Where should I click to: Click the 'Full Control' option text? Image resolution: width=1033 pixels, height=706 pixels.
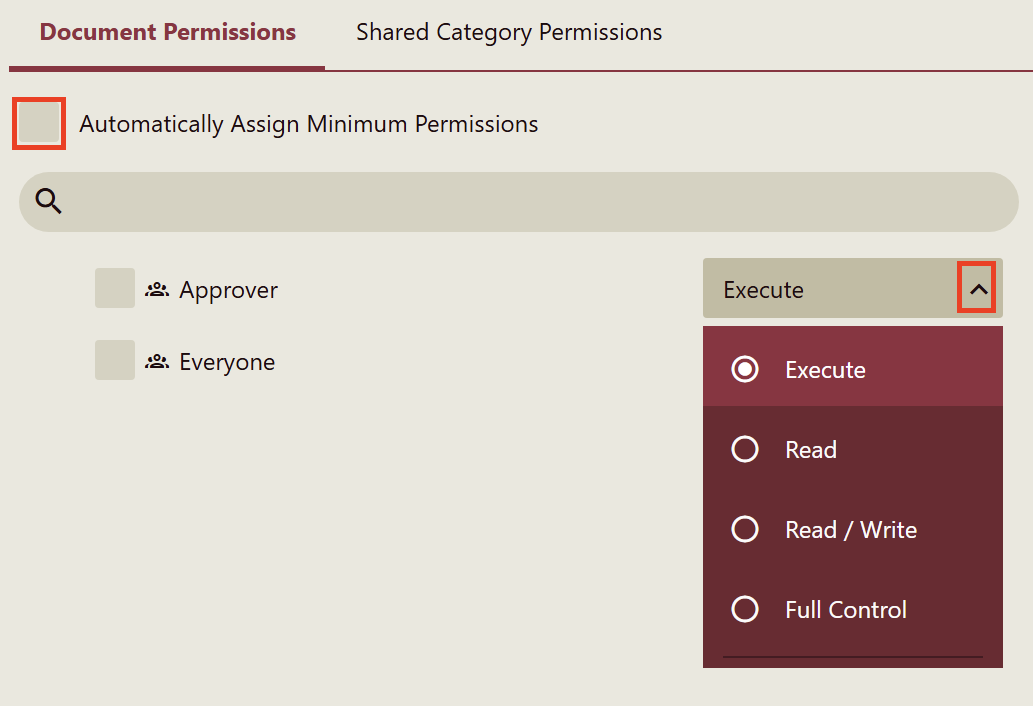click(x=846, y=609)
